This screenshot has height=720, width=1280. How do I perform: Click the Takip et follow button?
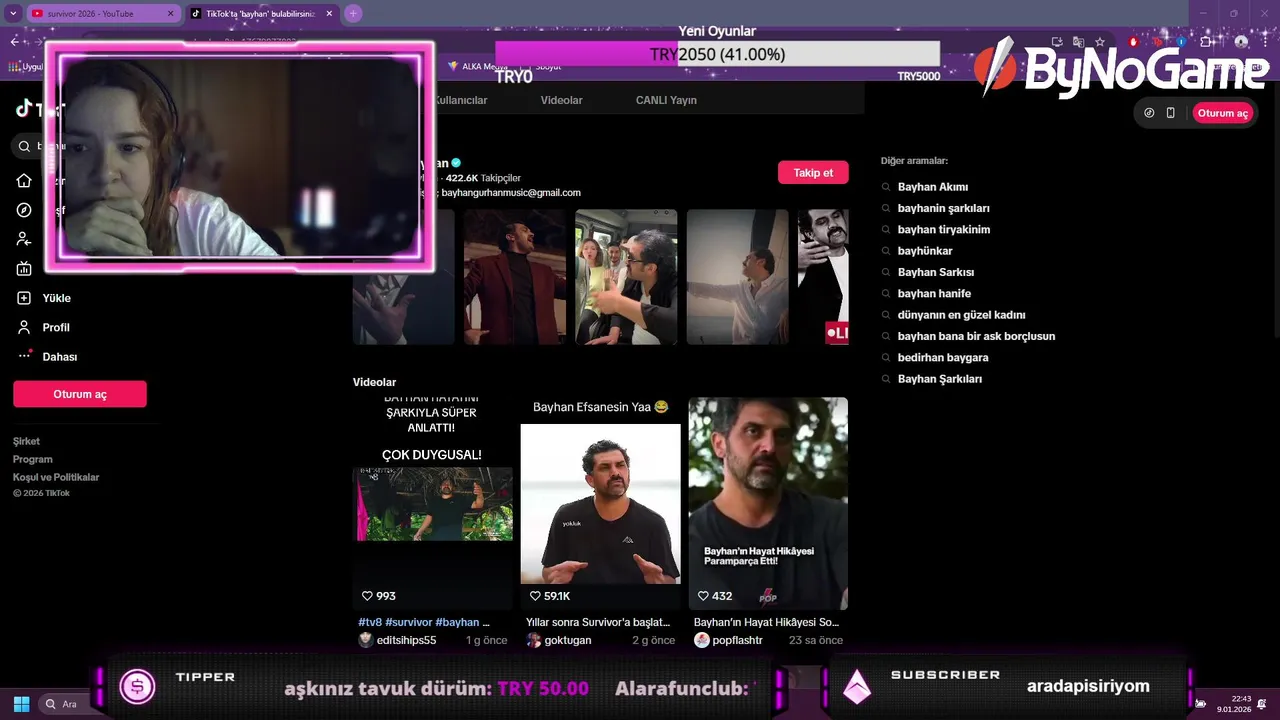click(x=813, y=173)
